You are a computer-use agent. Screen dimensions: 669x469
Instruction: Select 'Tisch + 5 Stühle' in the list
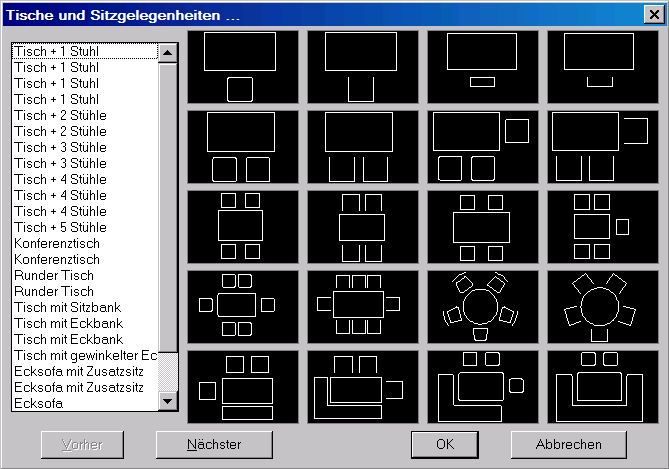85,227
